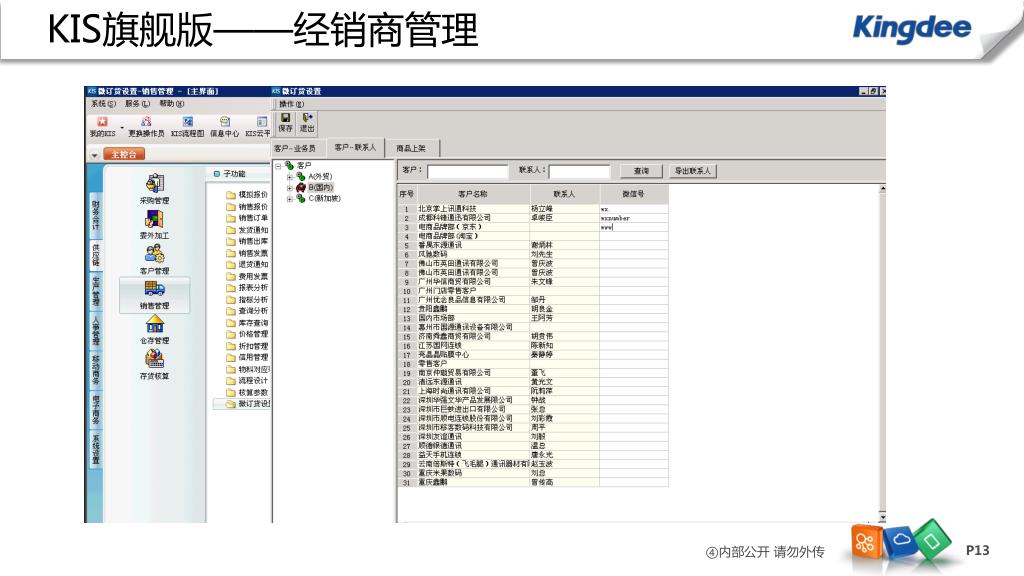Click the 联系人 column header

coord(564,194)
